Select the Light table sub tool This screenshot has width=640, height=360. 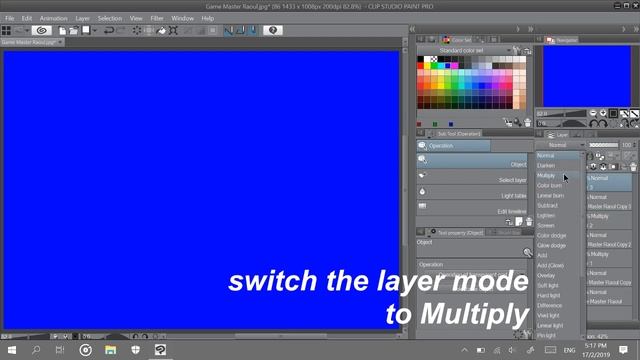point(472,193)
